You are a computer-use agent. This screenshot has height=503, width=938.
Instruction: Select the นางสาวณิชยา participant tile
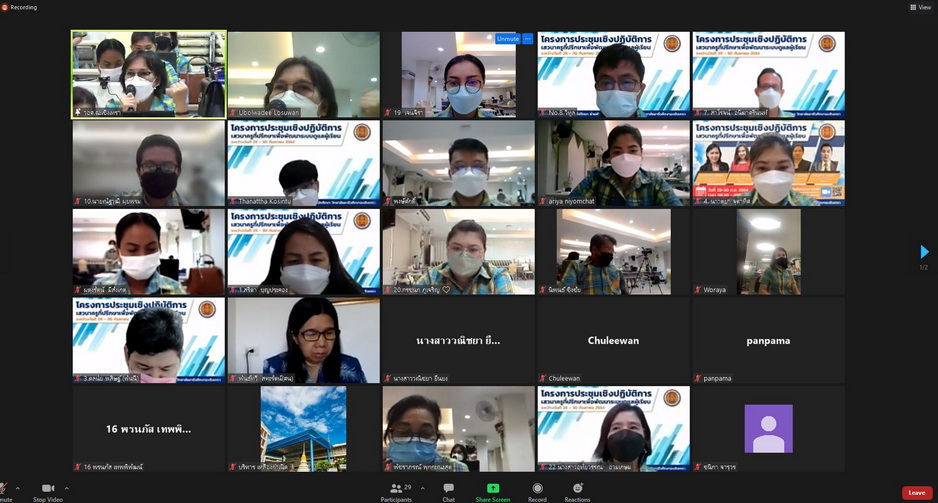point(458,340)
